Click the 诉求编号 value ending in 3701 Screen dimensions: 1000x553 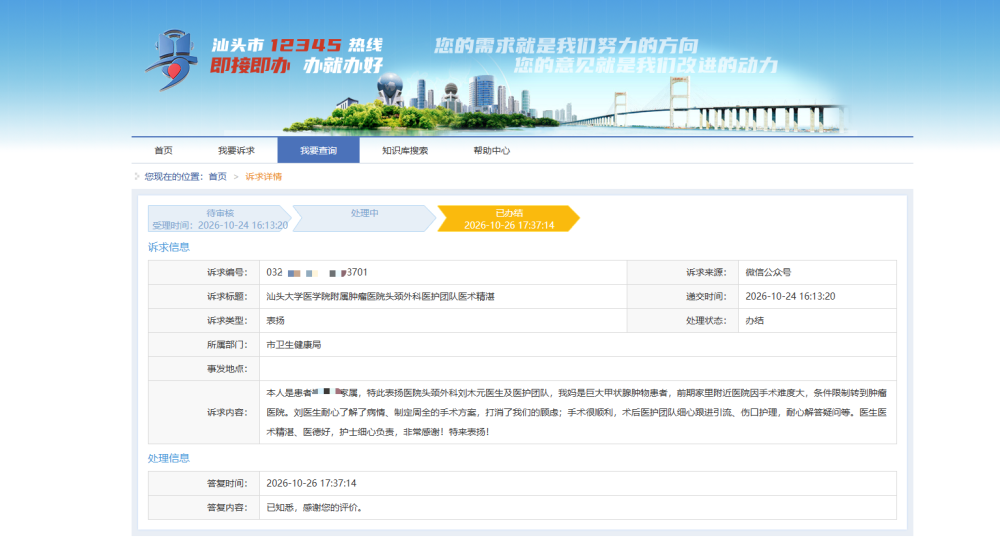pyautogui.click(x=317, y=272)
